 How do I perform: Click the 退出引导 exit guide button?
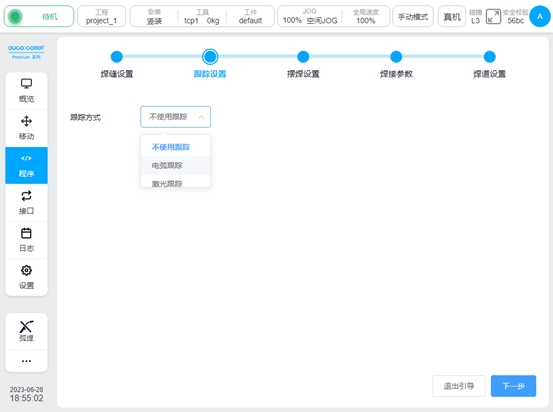pos(459,386)
